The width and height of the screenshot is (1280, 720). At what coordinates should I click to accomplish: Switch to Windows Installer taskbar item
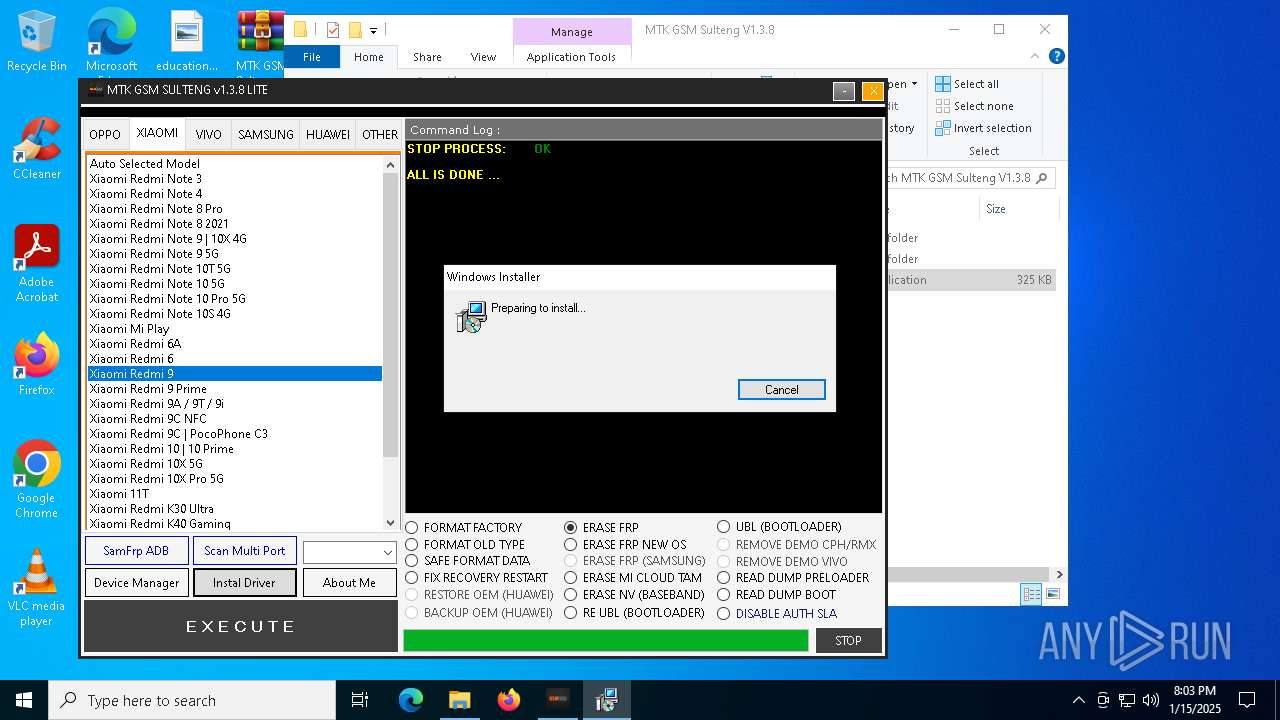click(x=606, y=700)
